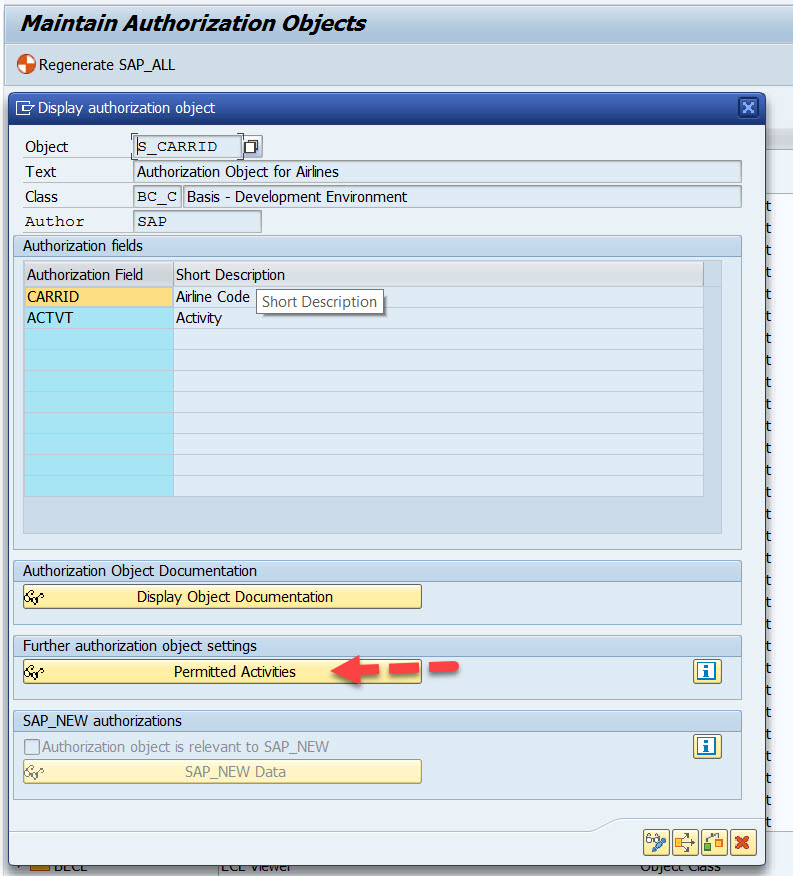The height and width of the screenshot is (876, 793).
Task: Click the Activity description cell
Action: [438, 318]
